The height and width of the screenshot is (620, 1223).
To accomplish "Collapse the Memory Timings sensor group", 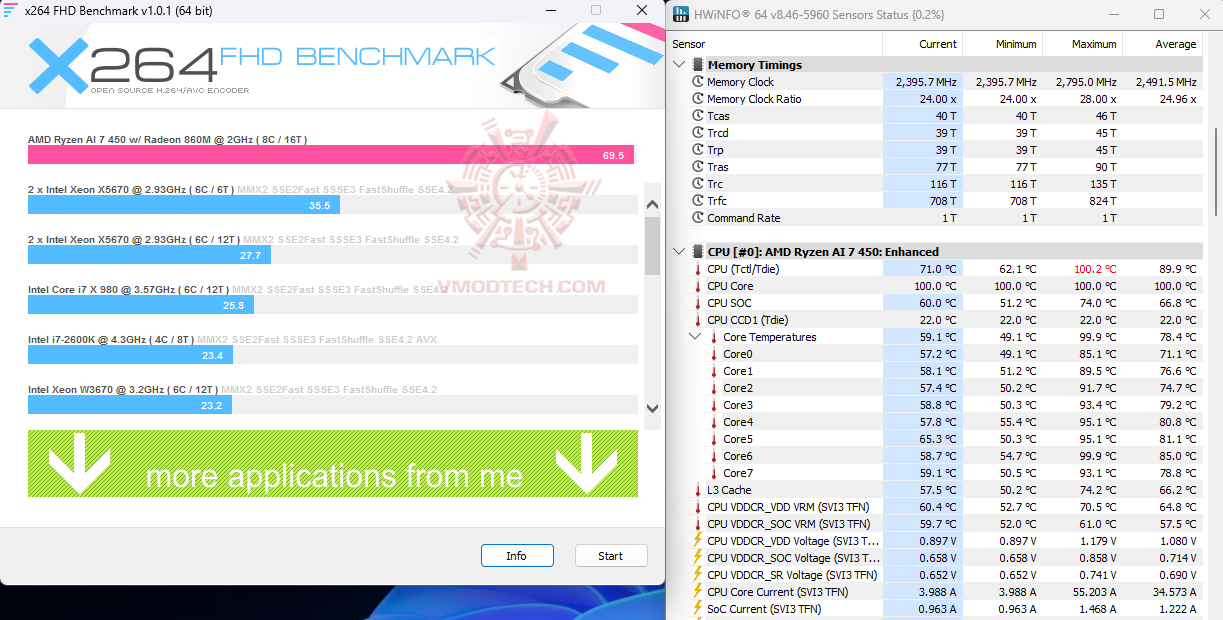I will (x=679, y=65).
